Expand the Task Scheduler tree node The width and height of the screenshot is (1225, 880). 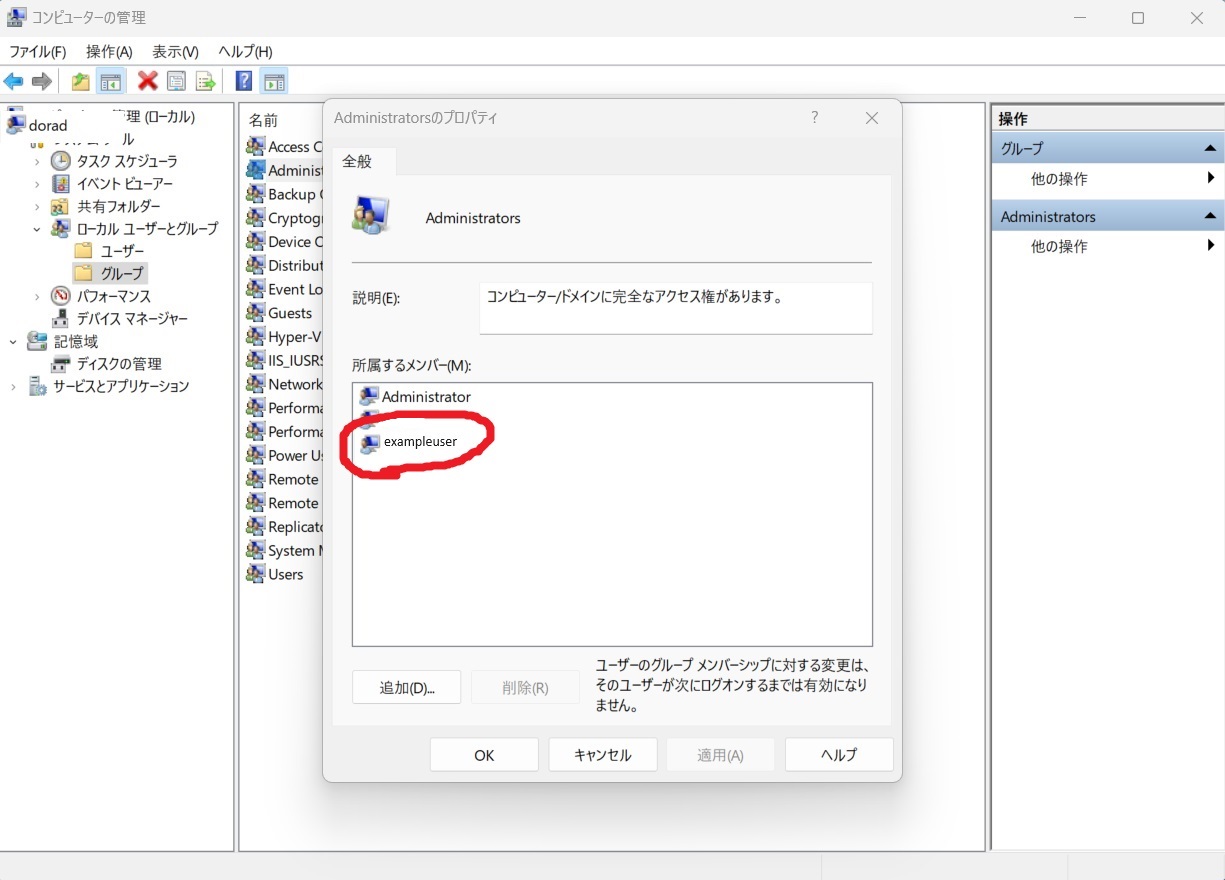[37, 161]
